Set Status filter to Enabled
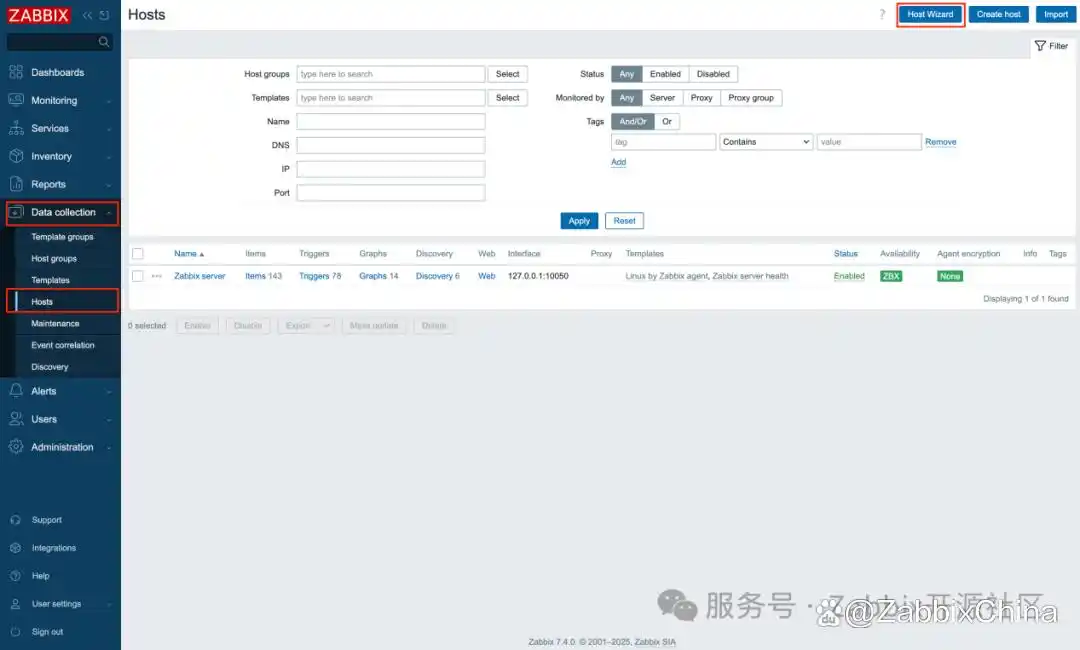 (x=665, y=74)
